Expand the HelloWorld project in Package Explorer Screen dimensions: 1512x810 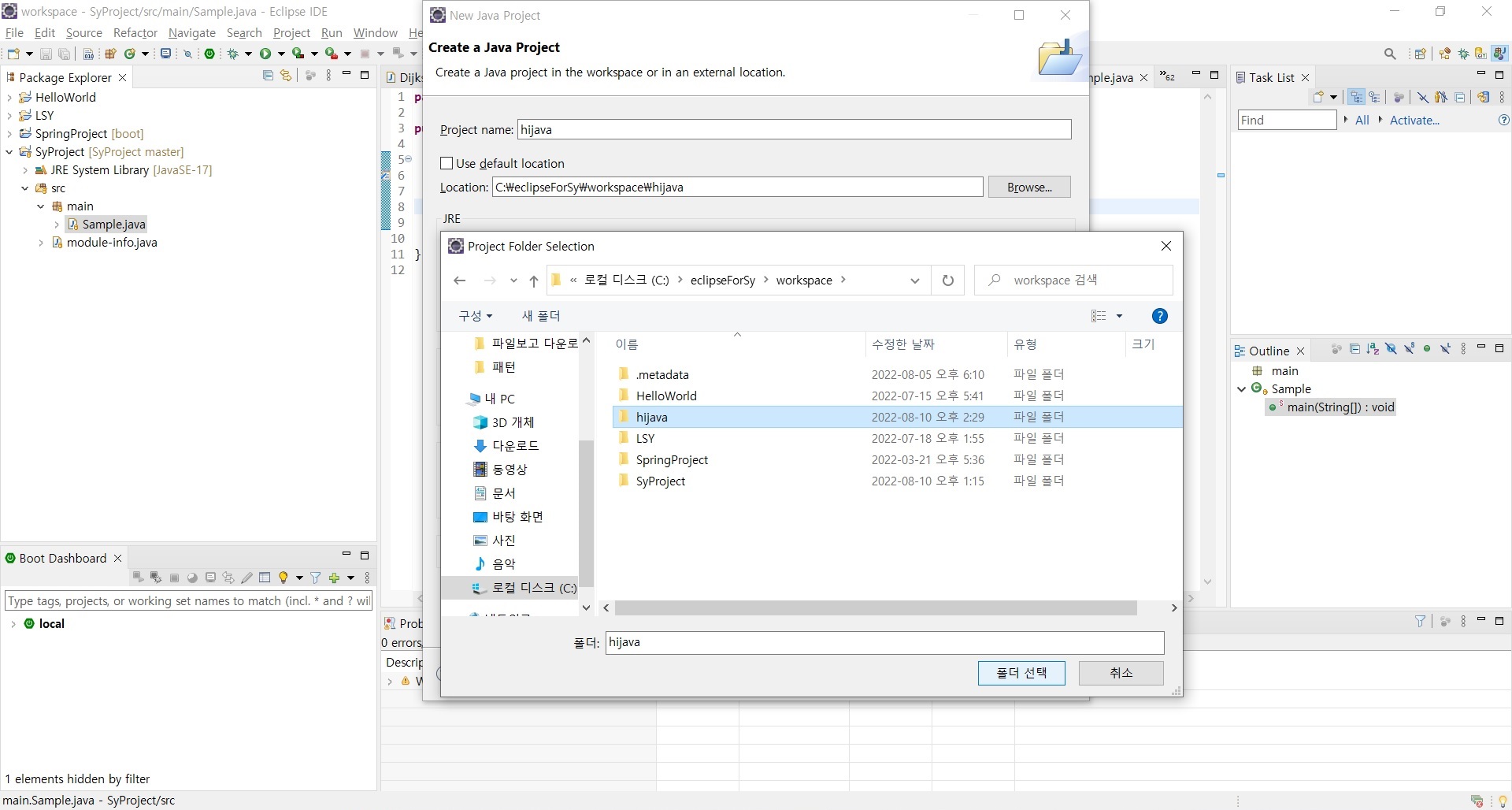9,98
